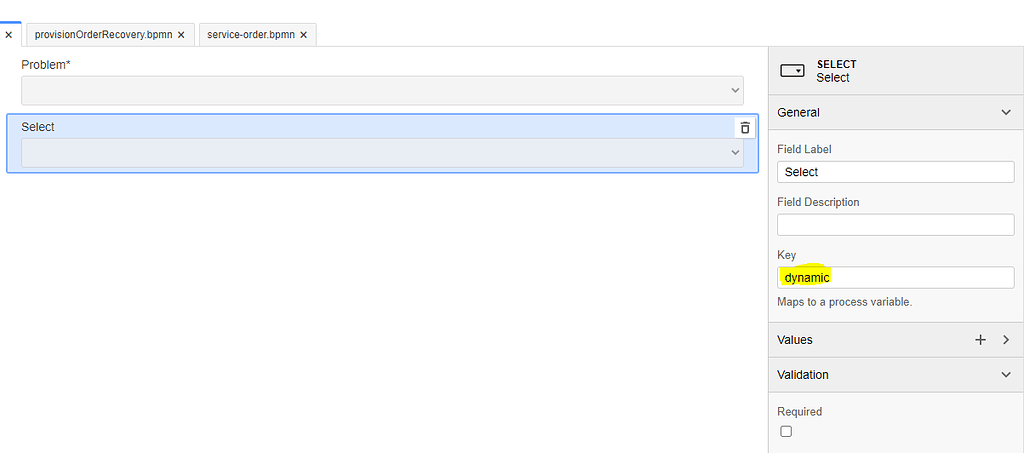
Task: Expand the Values section chevron
Action: click(x=1006, y=339)
